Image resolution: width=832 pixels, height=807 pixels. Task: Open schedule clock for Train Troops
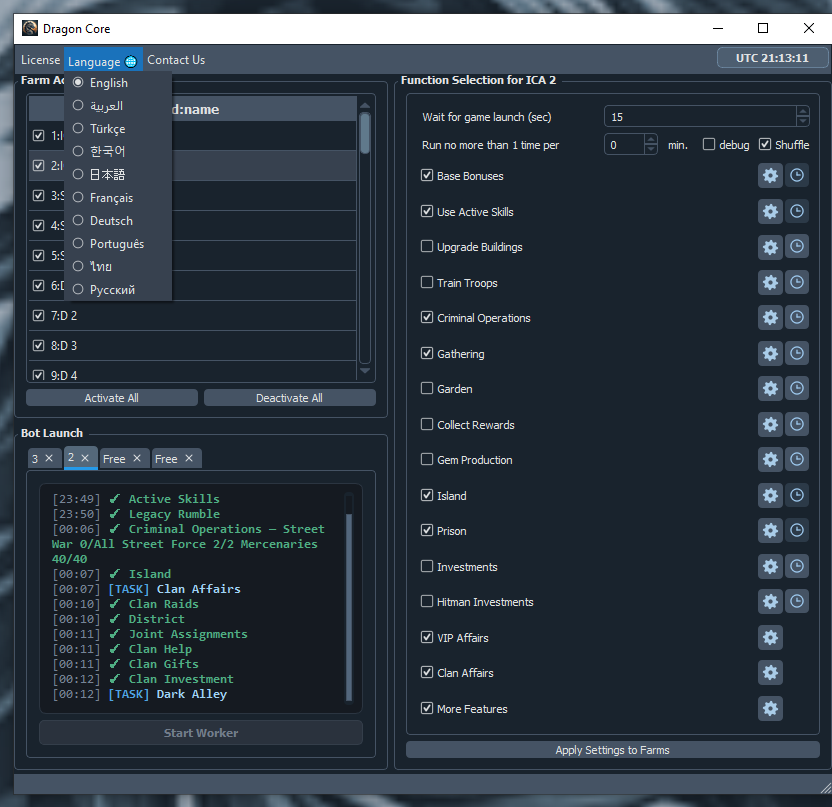click(x=796, y=282)
